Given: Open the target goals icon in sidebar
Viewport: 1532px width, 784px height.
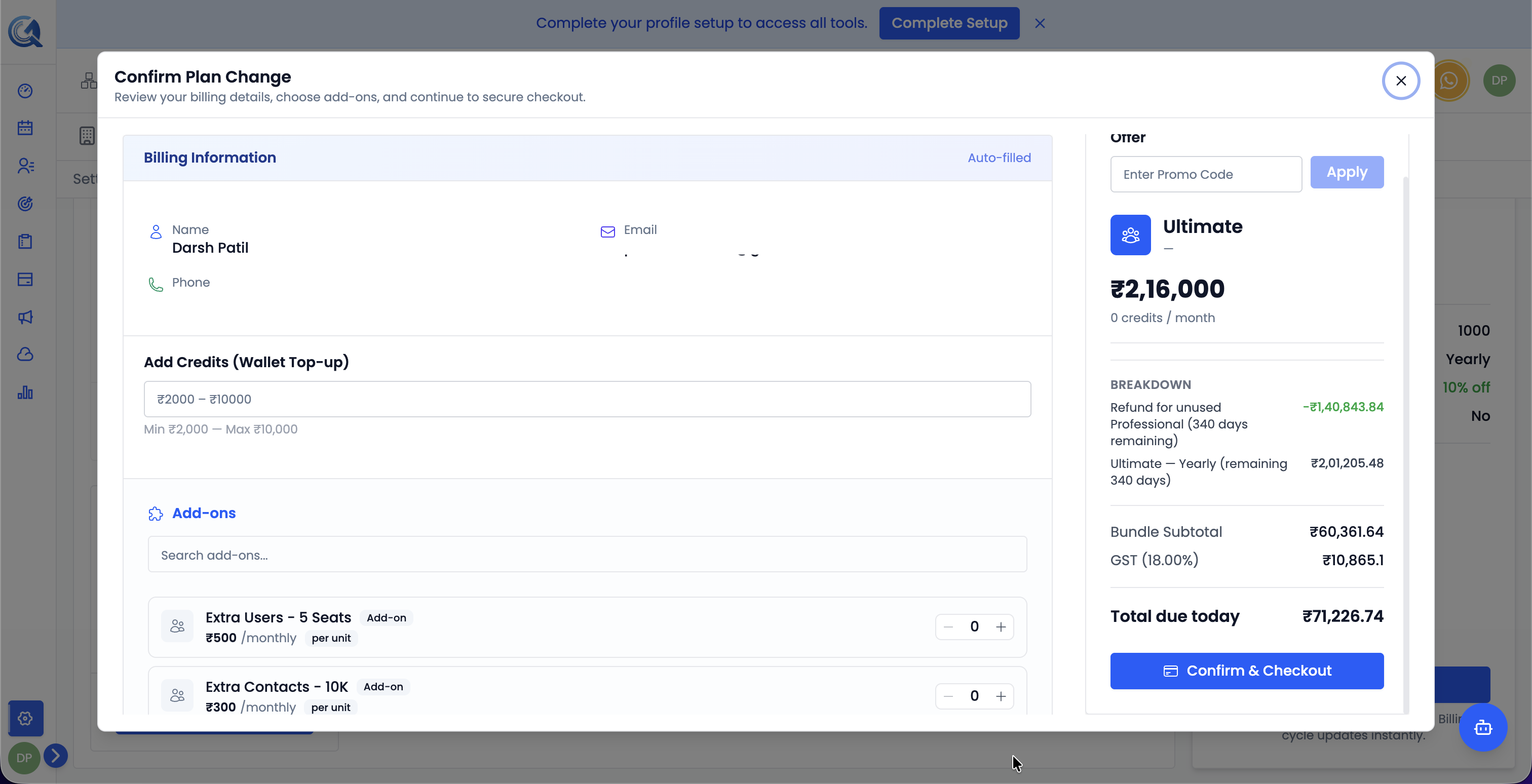Looking at the screenshot, I should 25,204.
